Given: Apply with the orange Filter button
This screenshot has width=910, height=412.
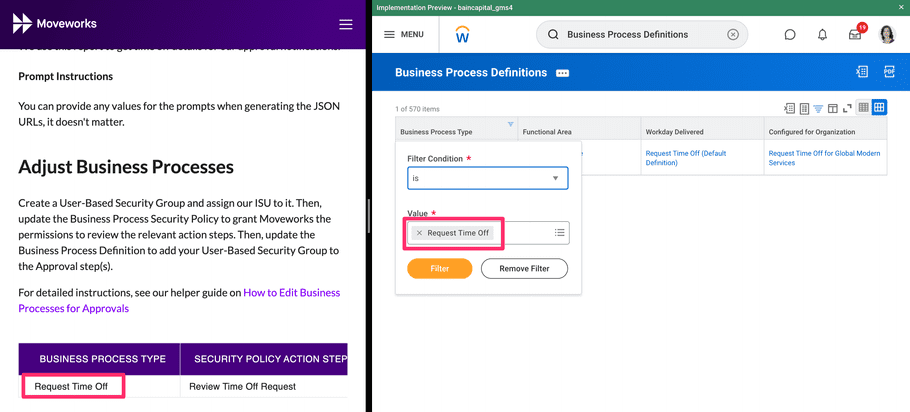Looking at the screenshot, I should click(x=440, y=269).
